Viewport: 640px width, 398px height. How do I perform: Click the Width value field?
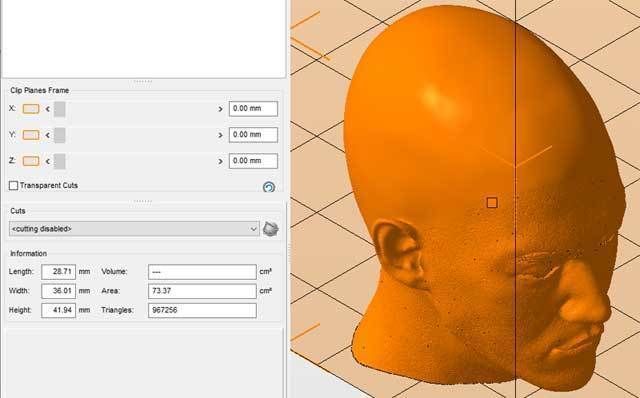[58, 291]
